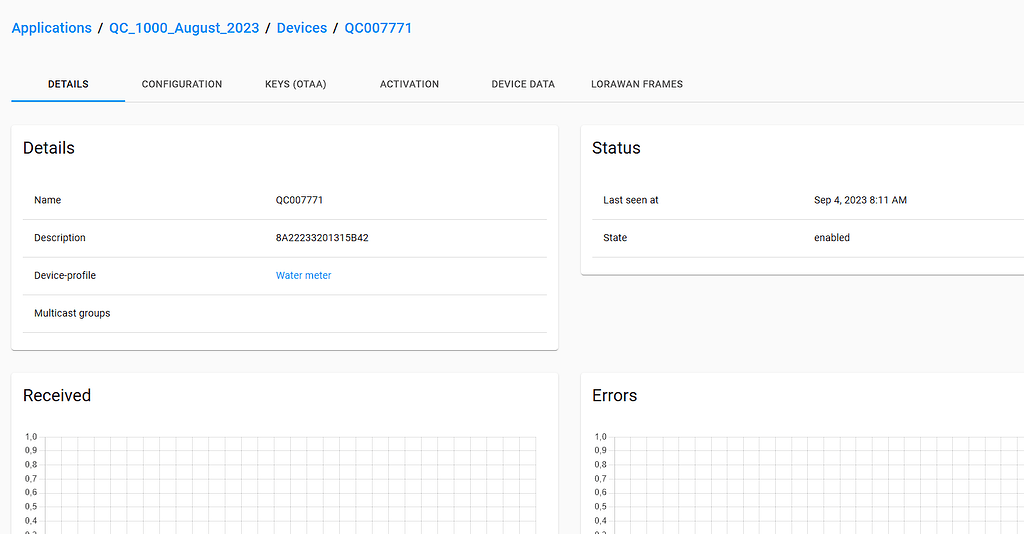The image size is (1024, 534).
Task: Click the Errors chart heading
Action: 614,396
